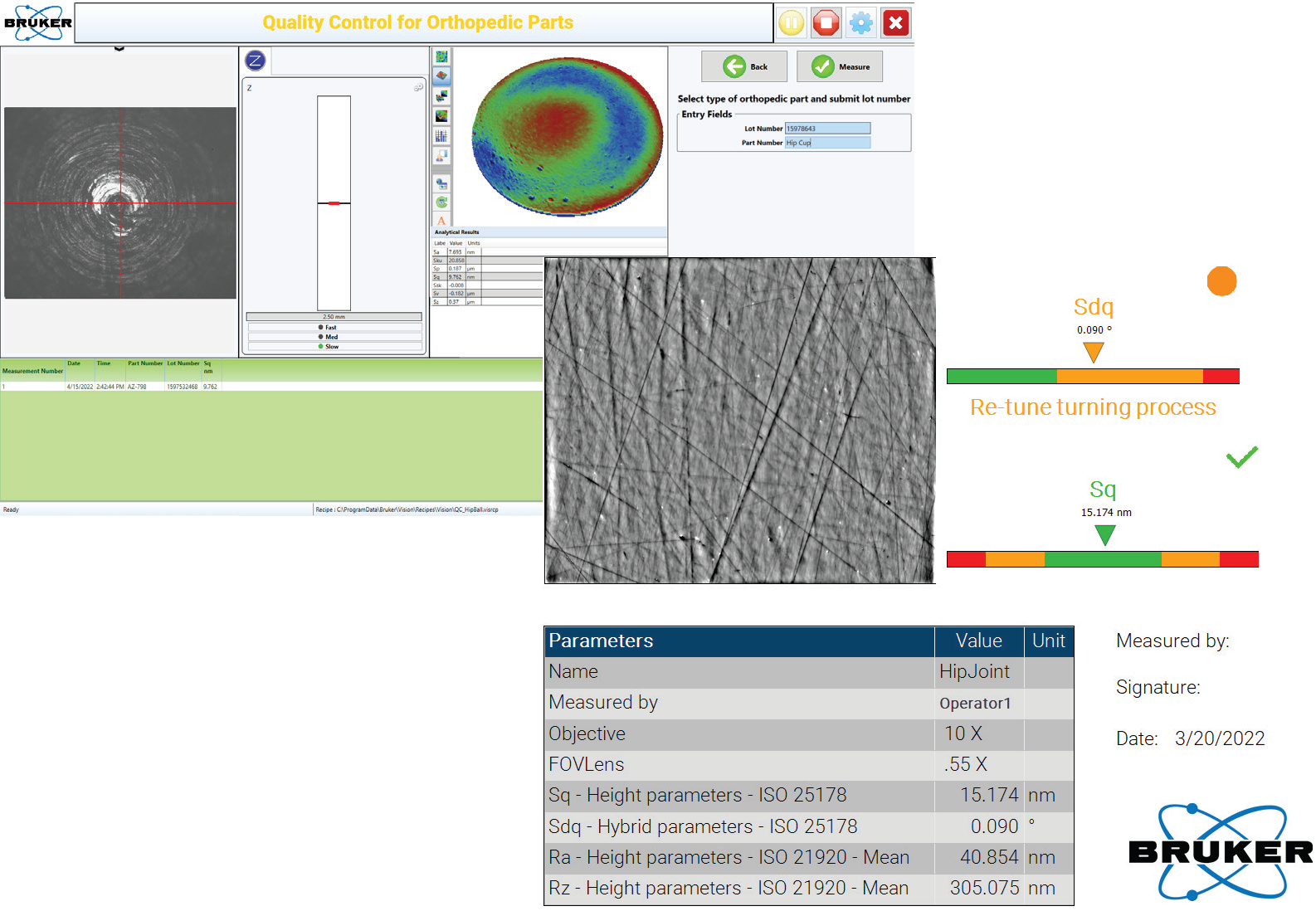Click the Objective 10 X row
Screen dimensions: 1316x916
coord(809,734)
